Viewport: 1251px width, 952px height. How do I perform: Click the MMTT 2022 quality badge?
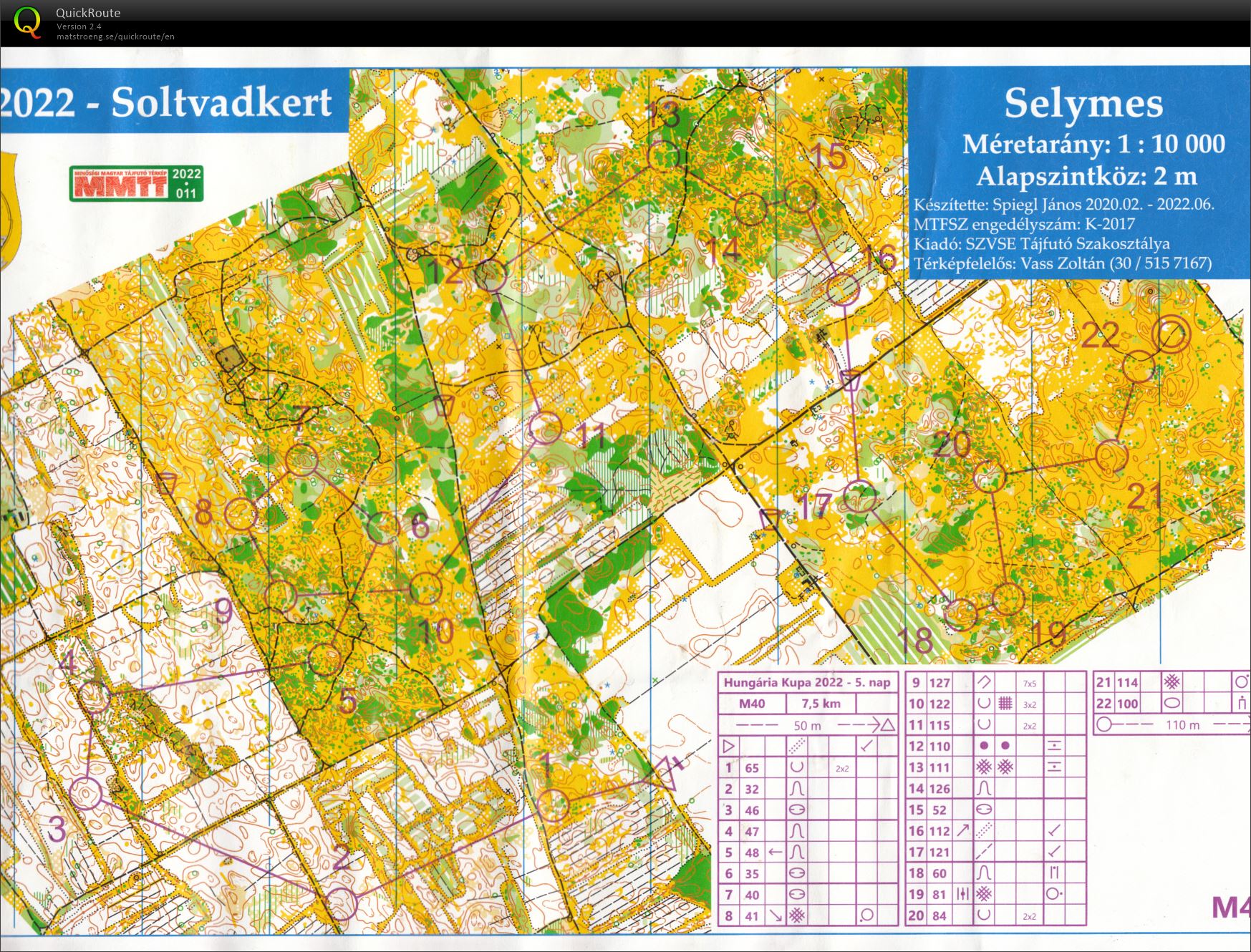coord(136,183)
